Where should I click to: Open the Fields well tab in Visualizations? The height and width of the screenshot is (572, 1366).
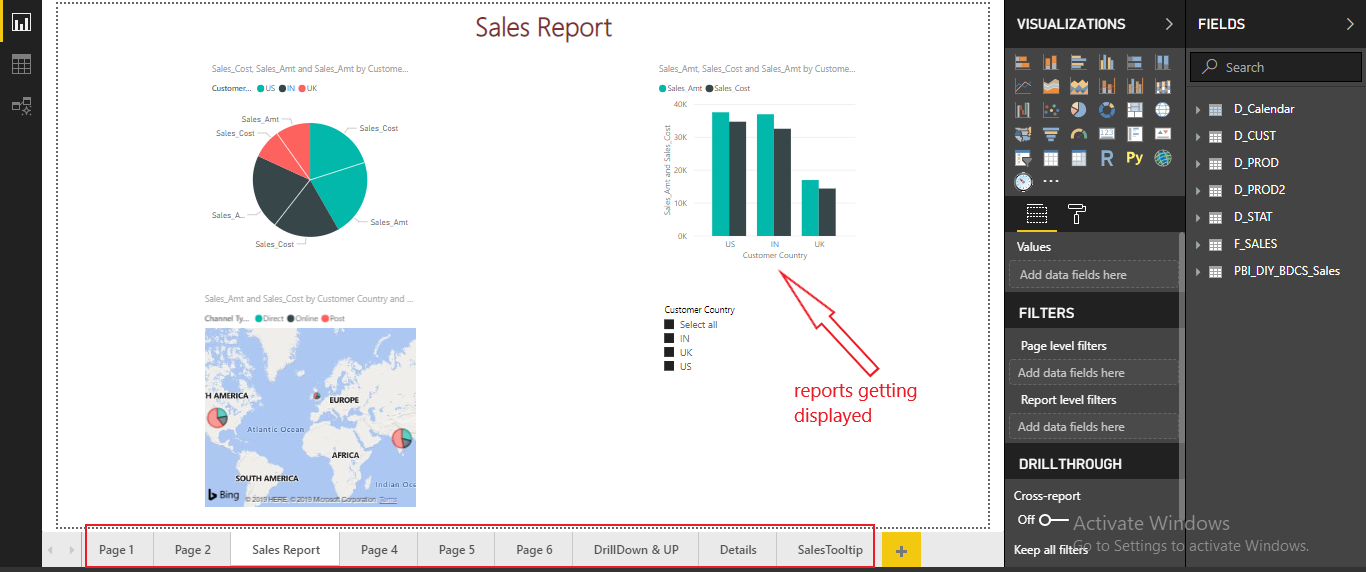click(1037, 213)
